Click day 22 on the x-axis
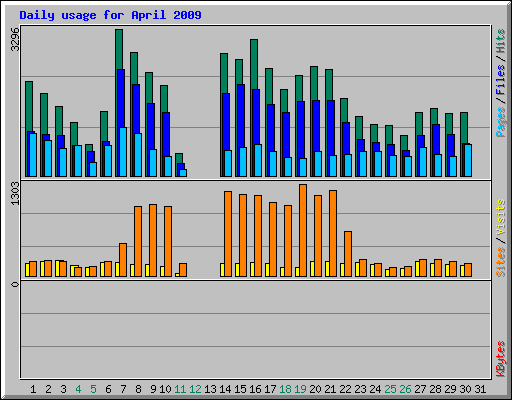This screenshot has height=400, width=512. pos(345,389)
